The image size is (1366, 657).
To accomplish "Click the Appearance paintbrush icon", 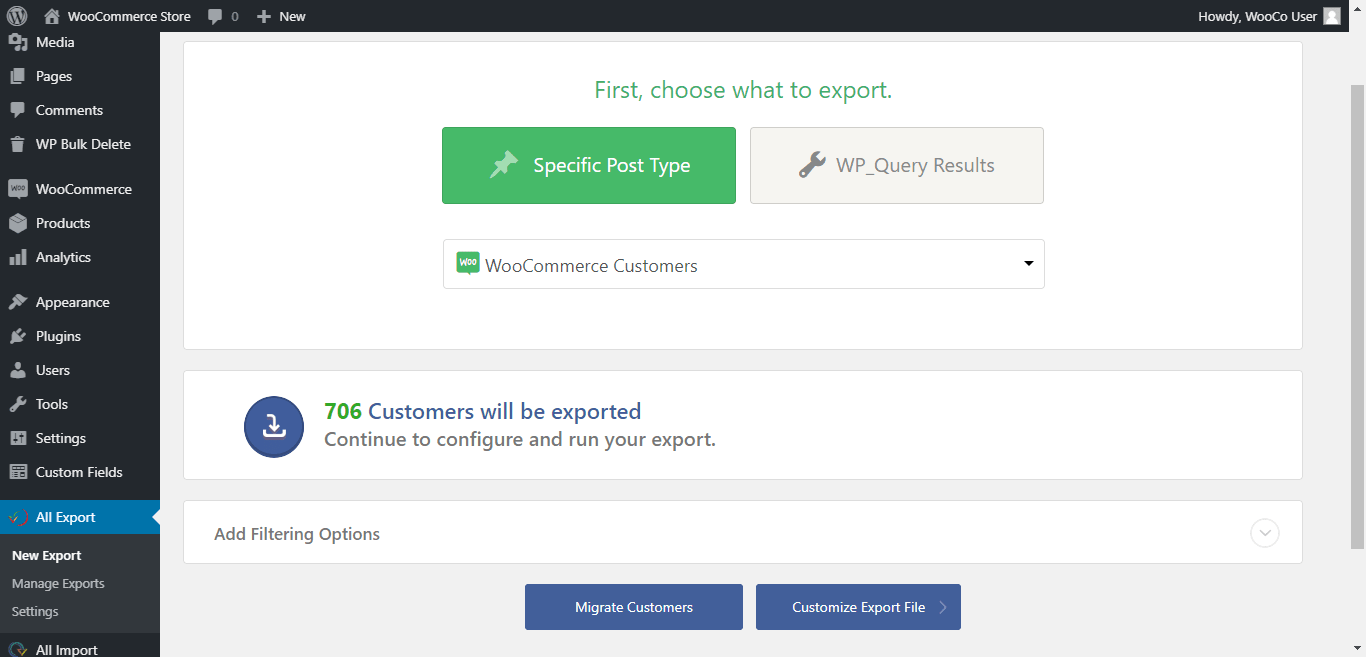I will point(17,302).
